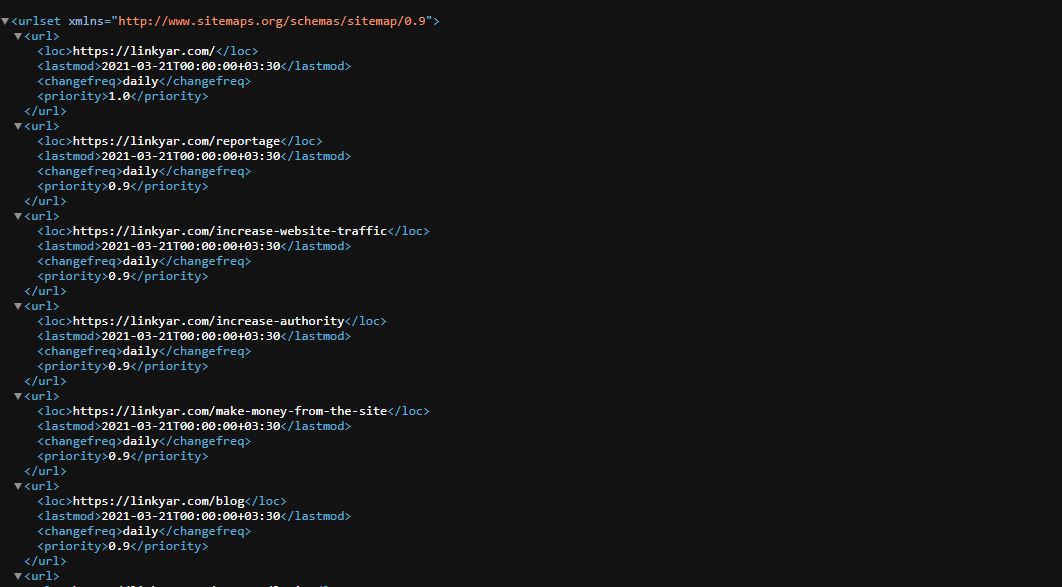Image resolution: width=1062 pixels, height=587 pixels.
Task: Select the loc text https://linkyar.com/reportage
Action: pos(176,141)
